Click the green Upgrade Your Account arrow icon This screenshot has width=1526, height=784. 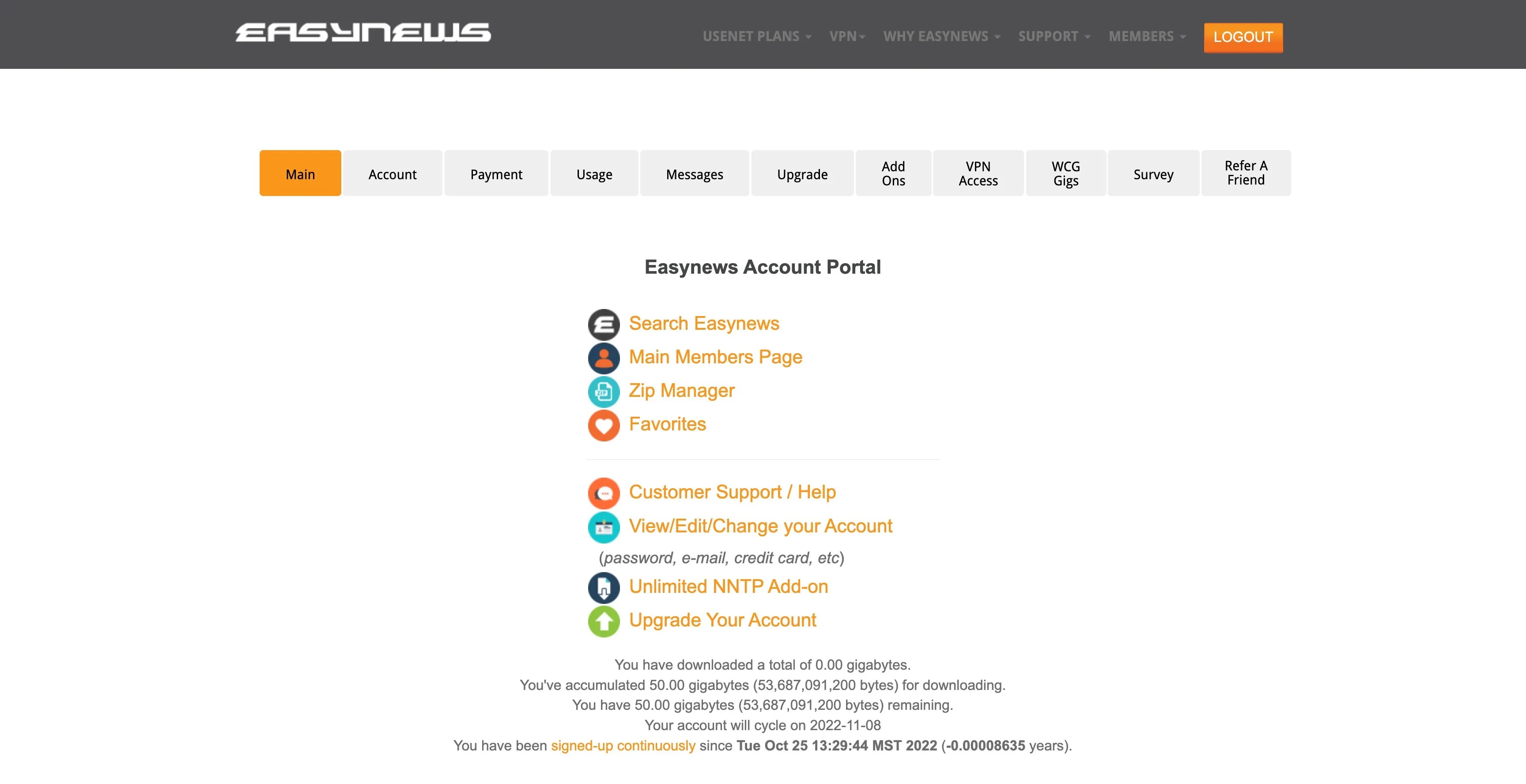tap(603, 621)
